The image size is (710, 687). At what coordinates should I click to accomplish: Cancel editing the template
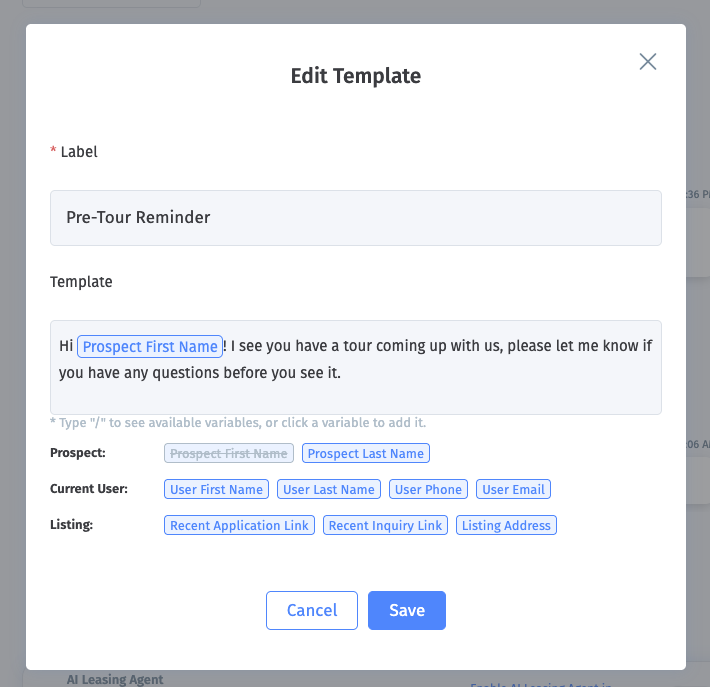tap(312, 611)
